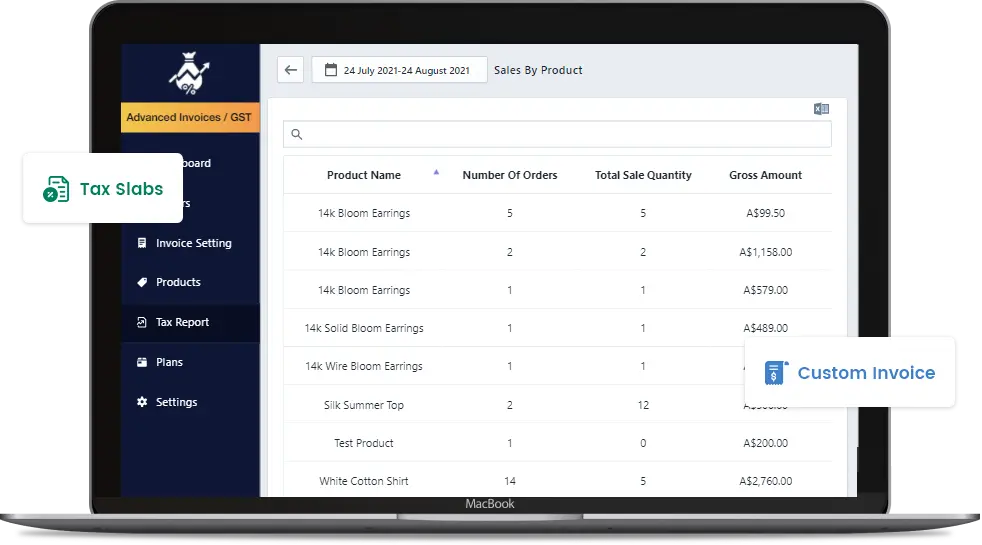Click the Excel export icon
This screenshot has width=982, height=545.
pyautogui.click(x=821, y=109)
